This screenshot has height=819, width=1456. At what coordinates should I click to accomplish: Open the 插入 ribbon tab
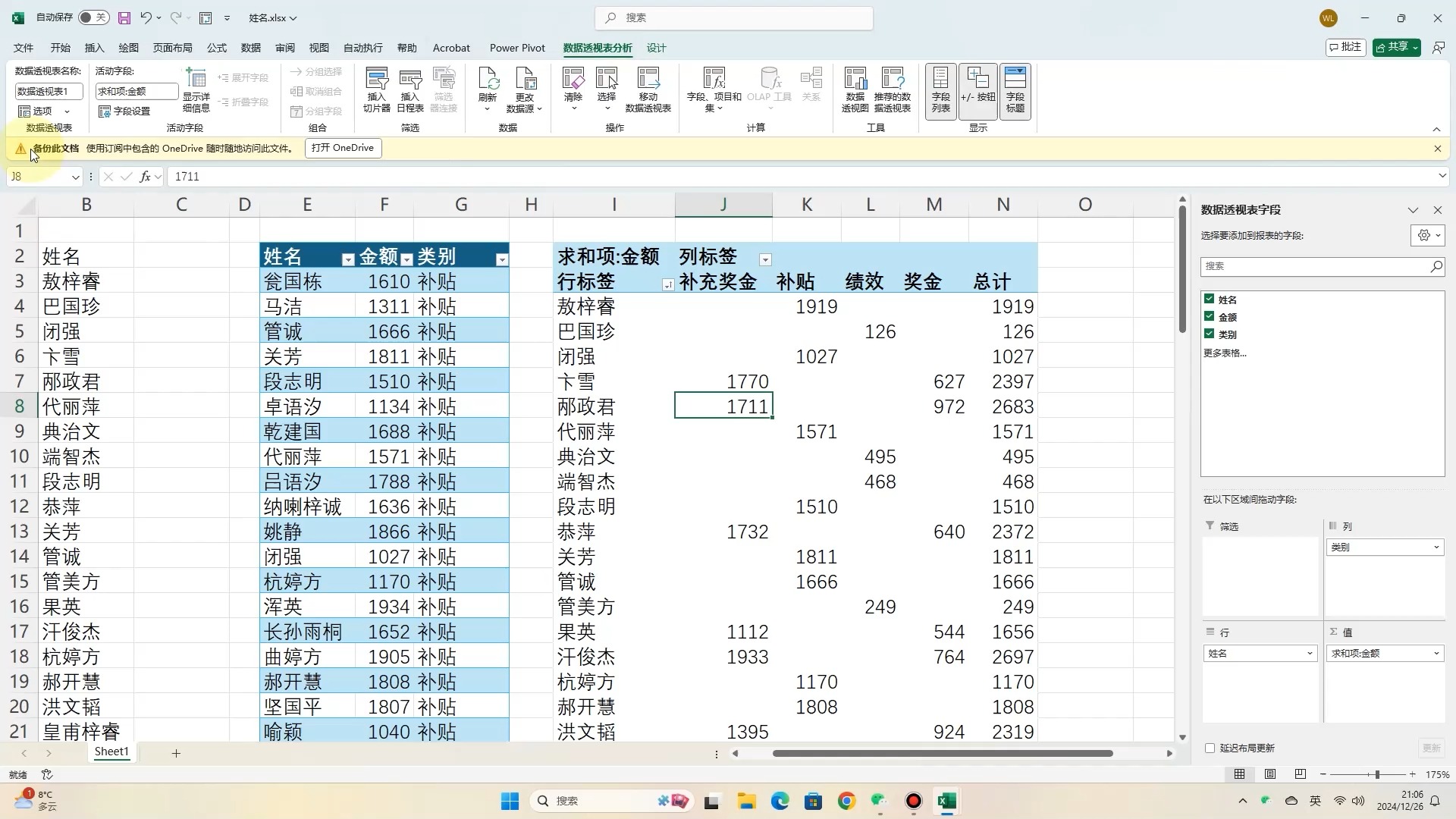pos(94,48)
